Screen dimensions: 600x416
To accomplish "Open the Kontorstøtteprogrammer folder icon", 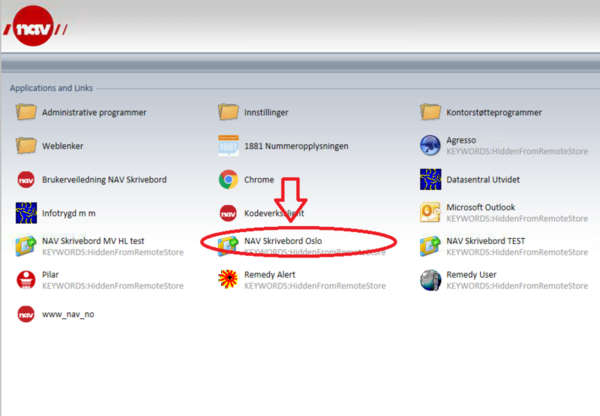I will tap(430, 112).
